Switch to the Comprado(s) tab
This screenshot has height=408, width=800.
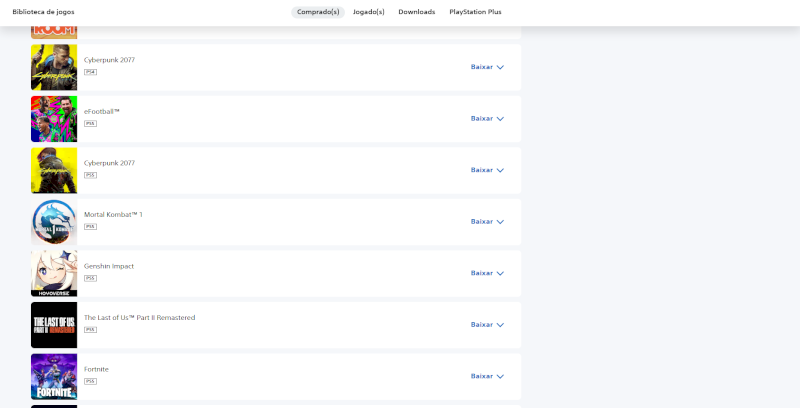pos(318,12)
